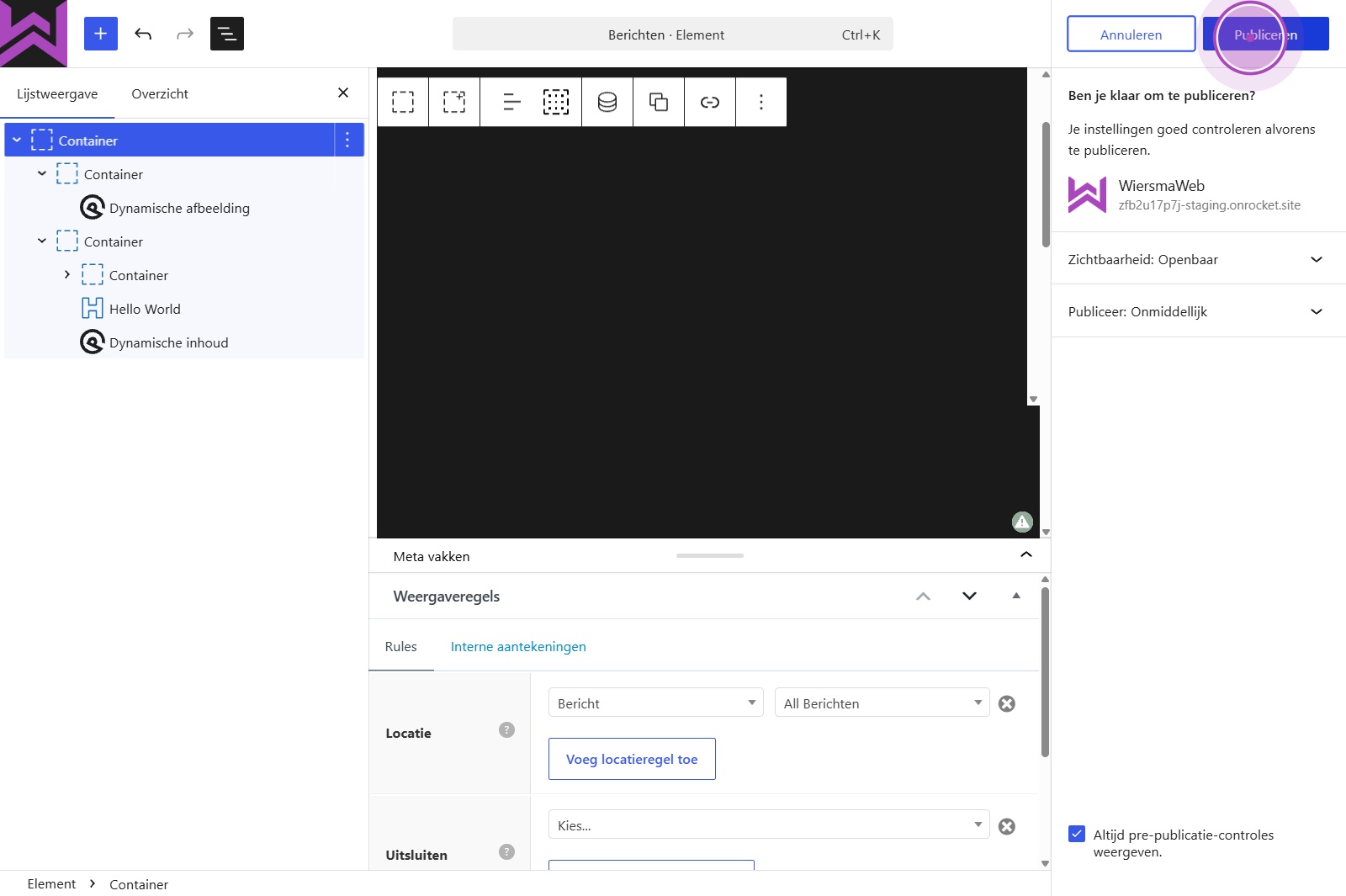Click the zfb2u17p7j-staging.onrocket.site address
The image size is (1346, 896).
(1209, 205)
